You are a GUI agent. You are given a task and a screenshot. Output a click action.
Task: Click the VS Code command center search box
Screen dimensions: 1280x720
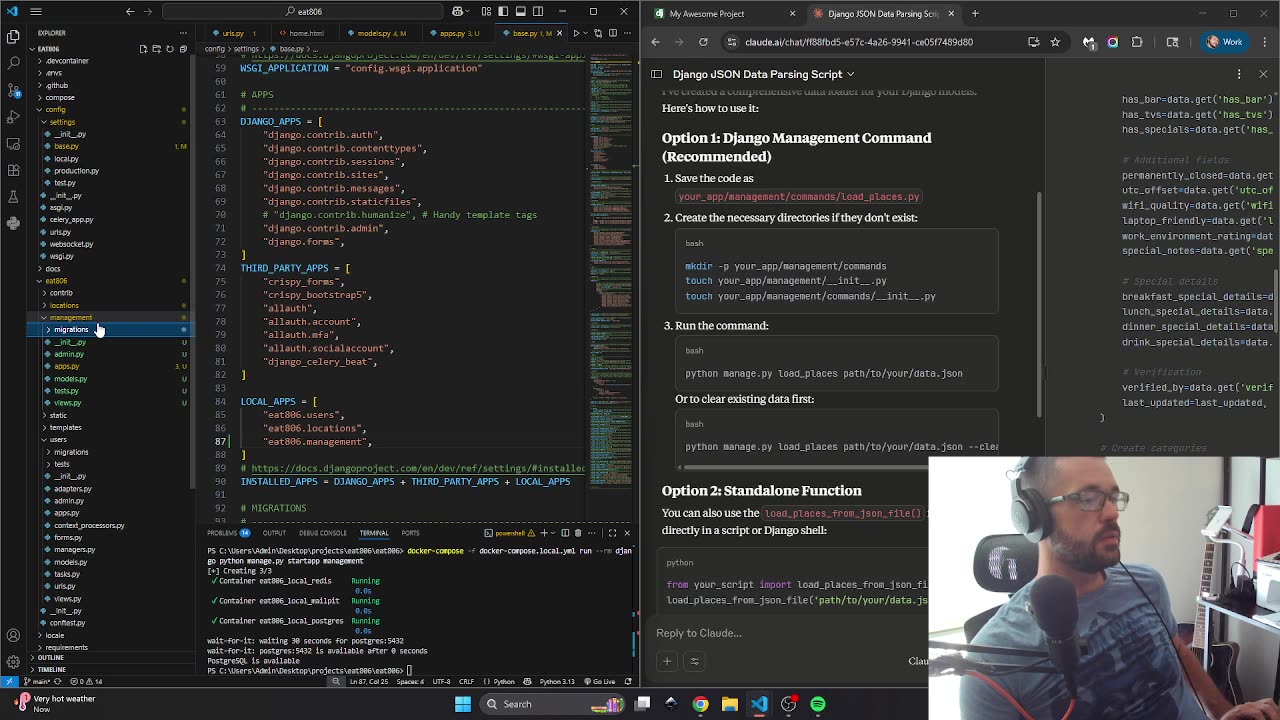click(x=303, y=11)
